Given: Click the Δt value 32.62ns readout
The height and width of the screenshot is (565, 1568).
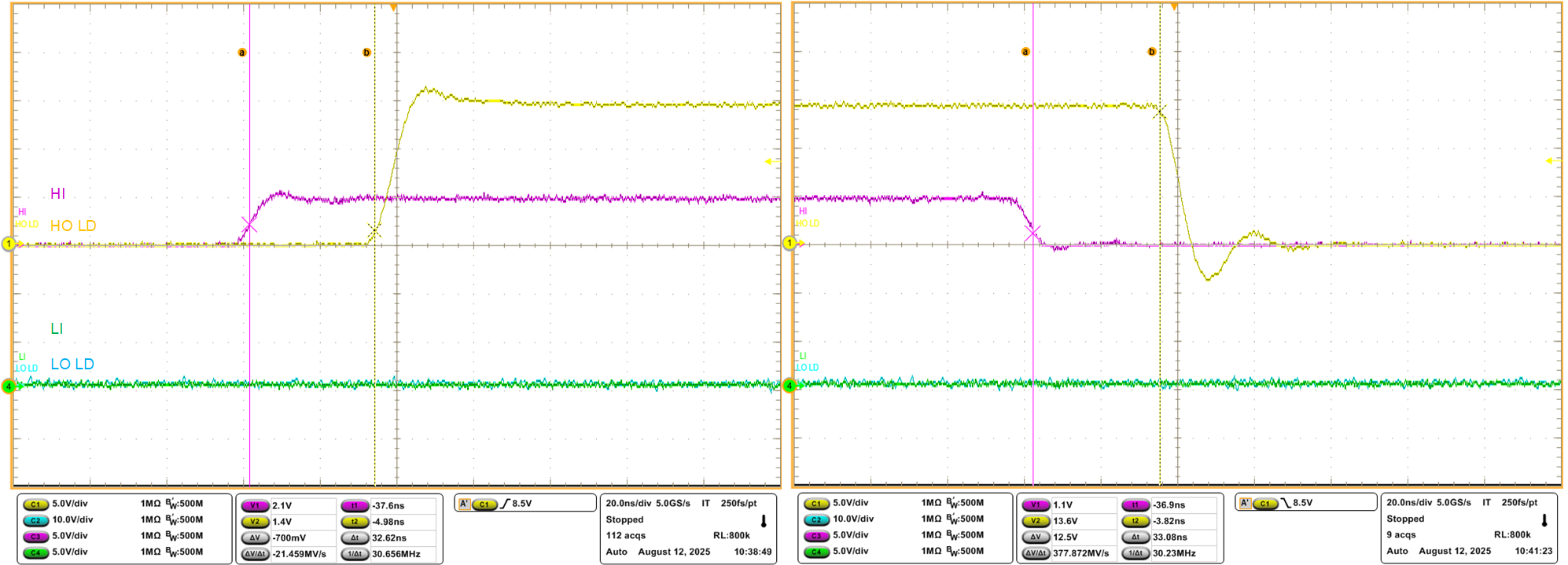Looking at the screenshot, I should point(389,538).
